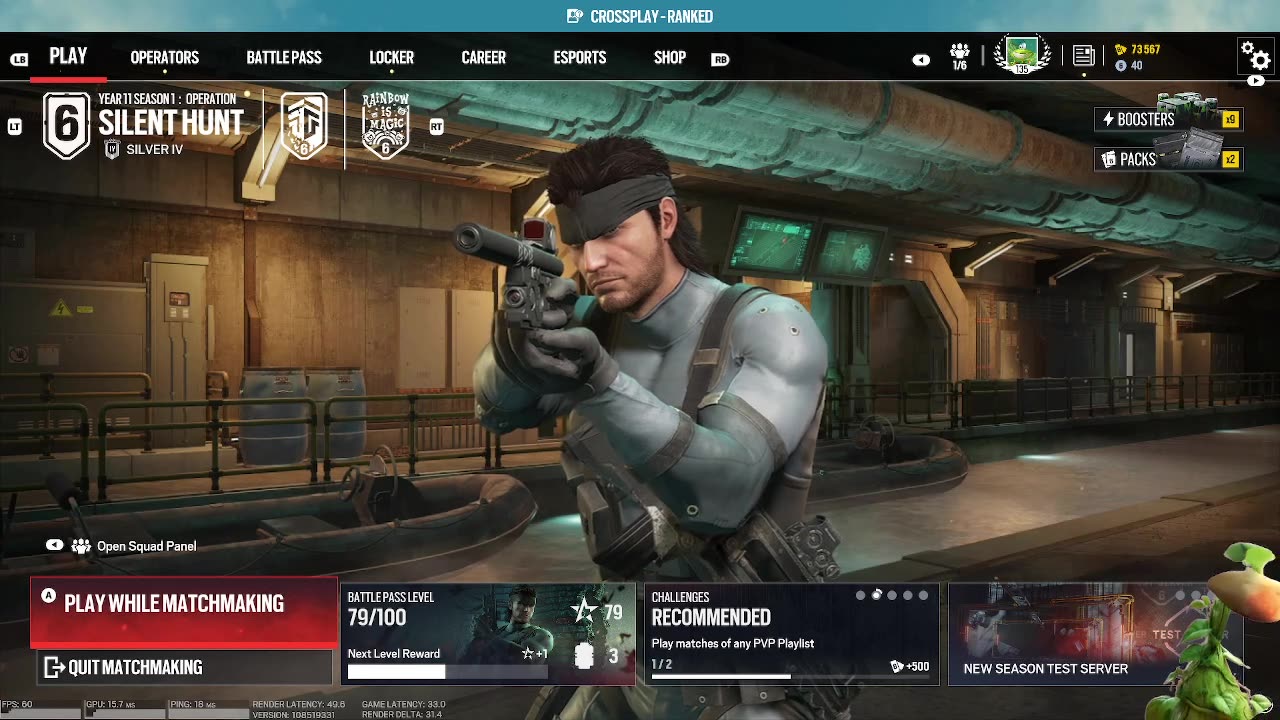Open the New Season Test Server card

coord(1095,634)
